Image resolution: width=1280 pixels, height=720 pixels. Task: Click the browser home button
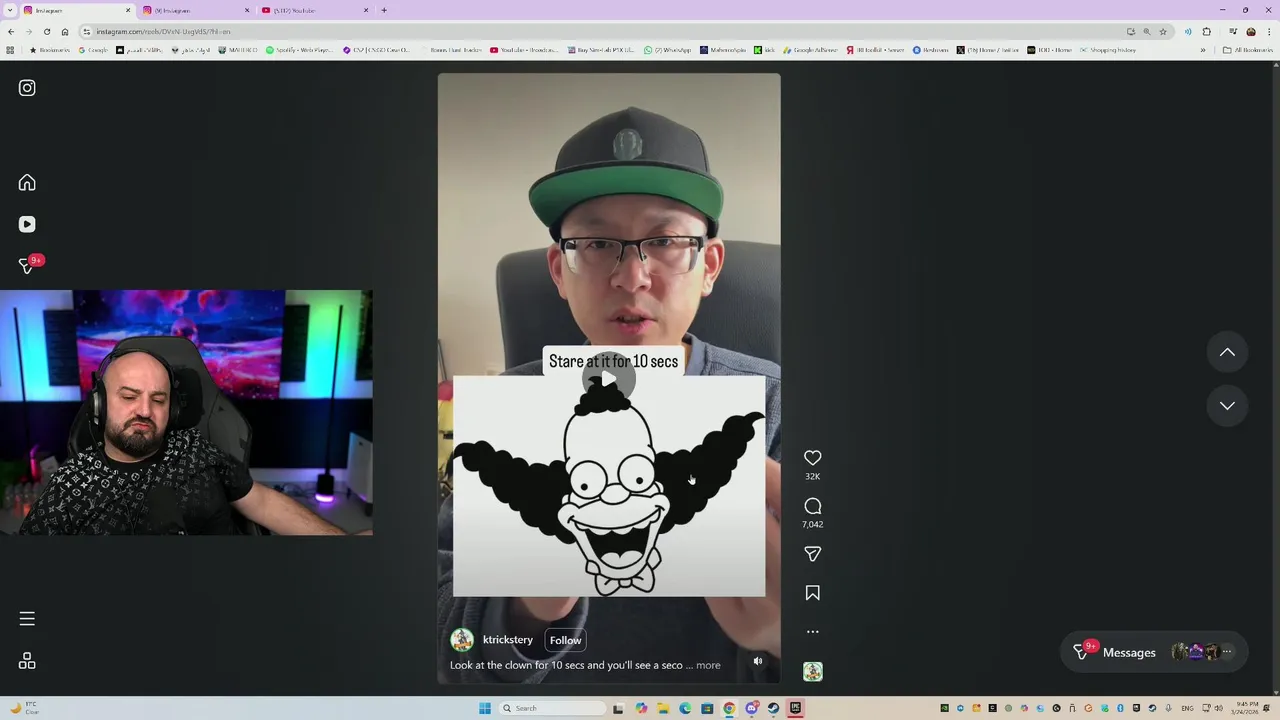(x=65, y=31)
